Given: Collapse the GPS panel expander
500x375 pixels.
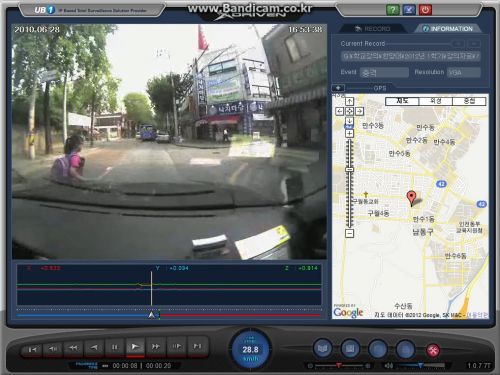Looking at the screenshot, I should coord(338,88).
